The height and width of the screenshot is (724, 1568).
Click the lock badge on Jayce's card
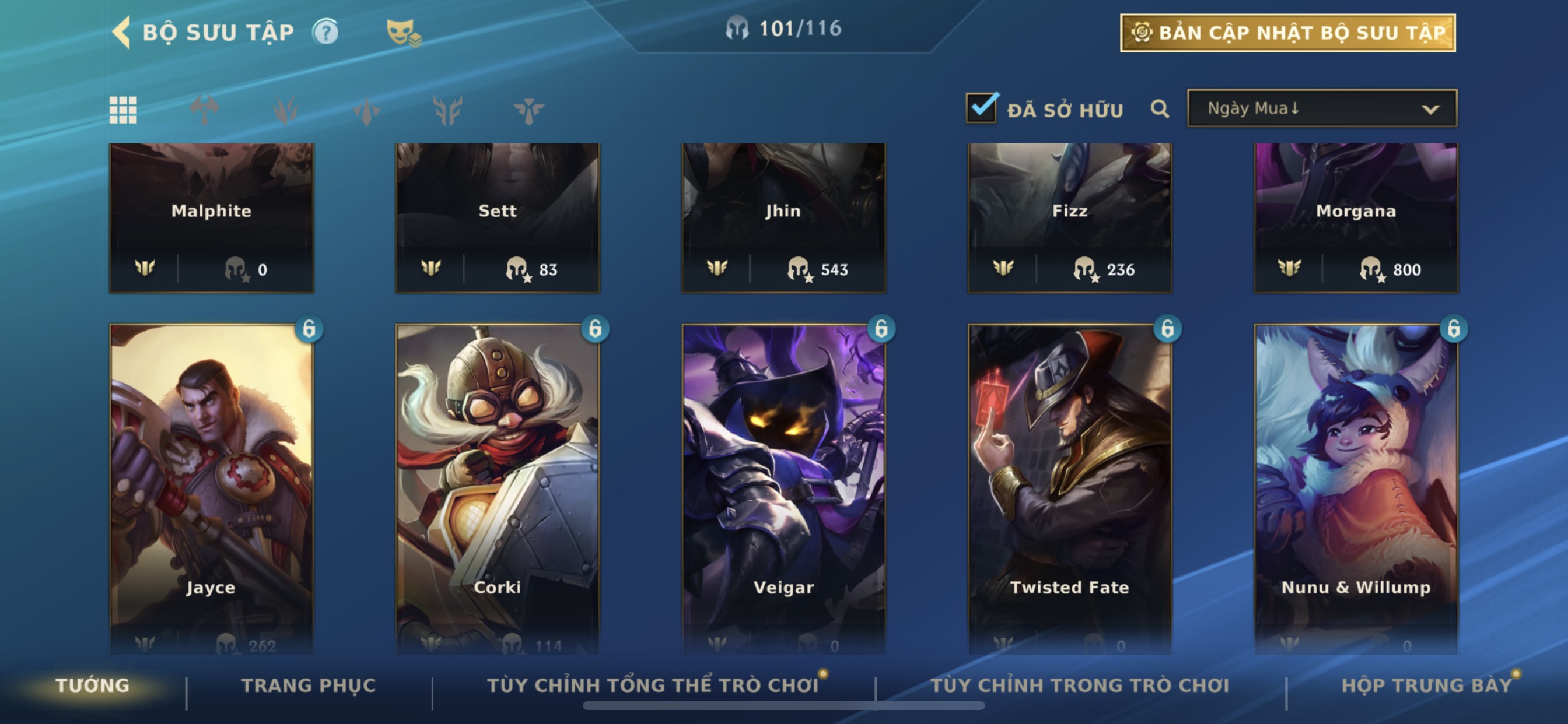point(309,329)
